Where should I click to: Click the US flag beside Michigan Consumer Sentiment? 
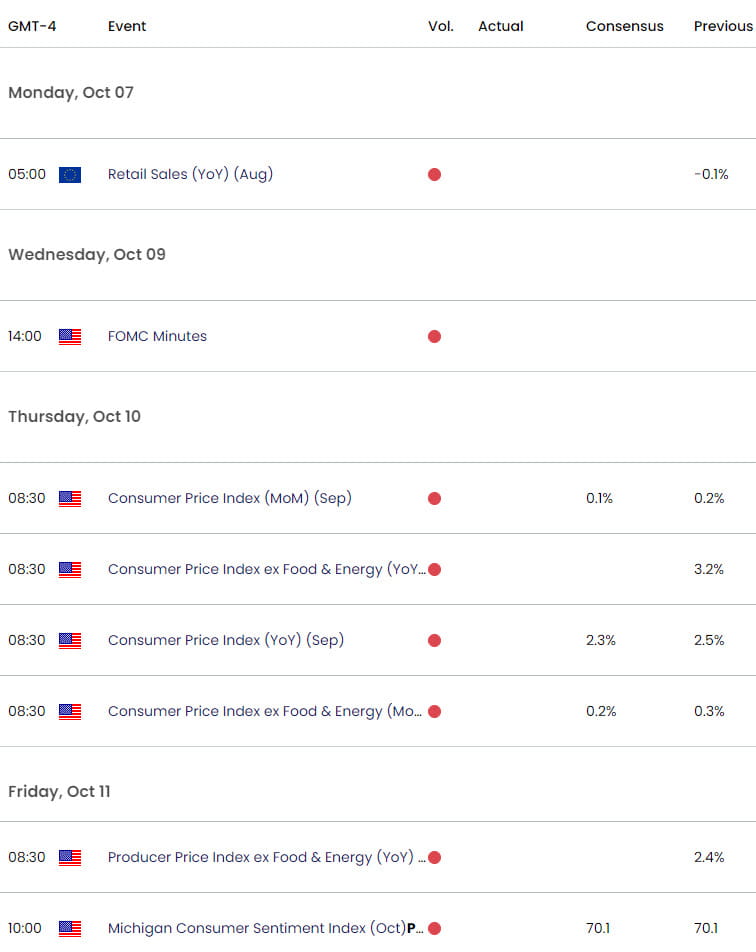69,928
